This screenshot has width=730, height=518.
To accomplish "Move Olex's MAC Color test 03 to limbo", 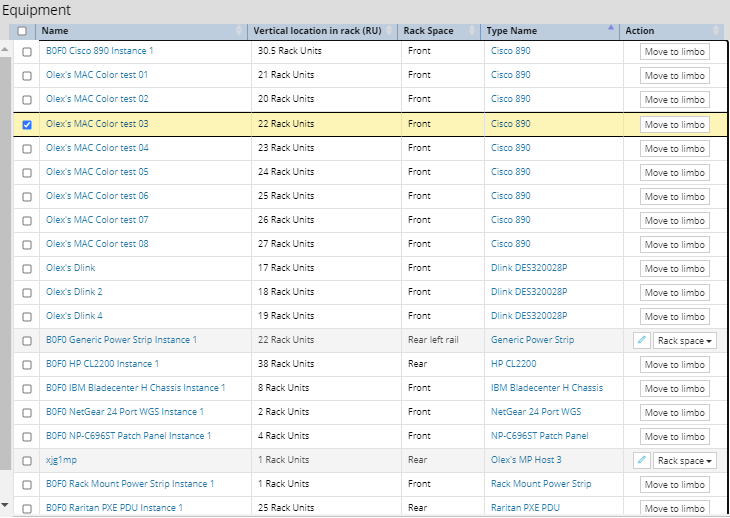I will point(675,124).
